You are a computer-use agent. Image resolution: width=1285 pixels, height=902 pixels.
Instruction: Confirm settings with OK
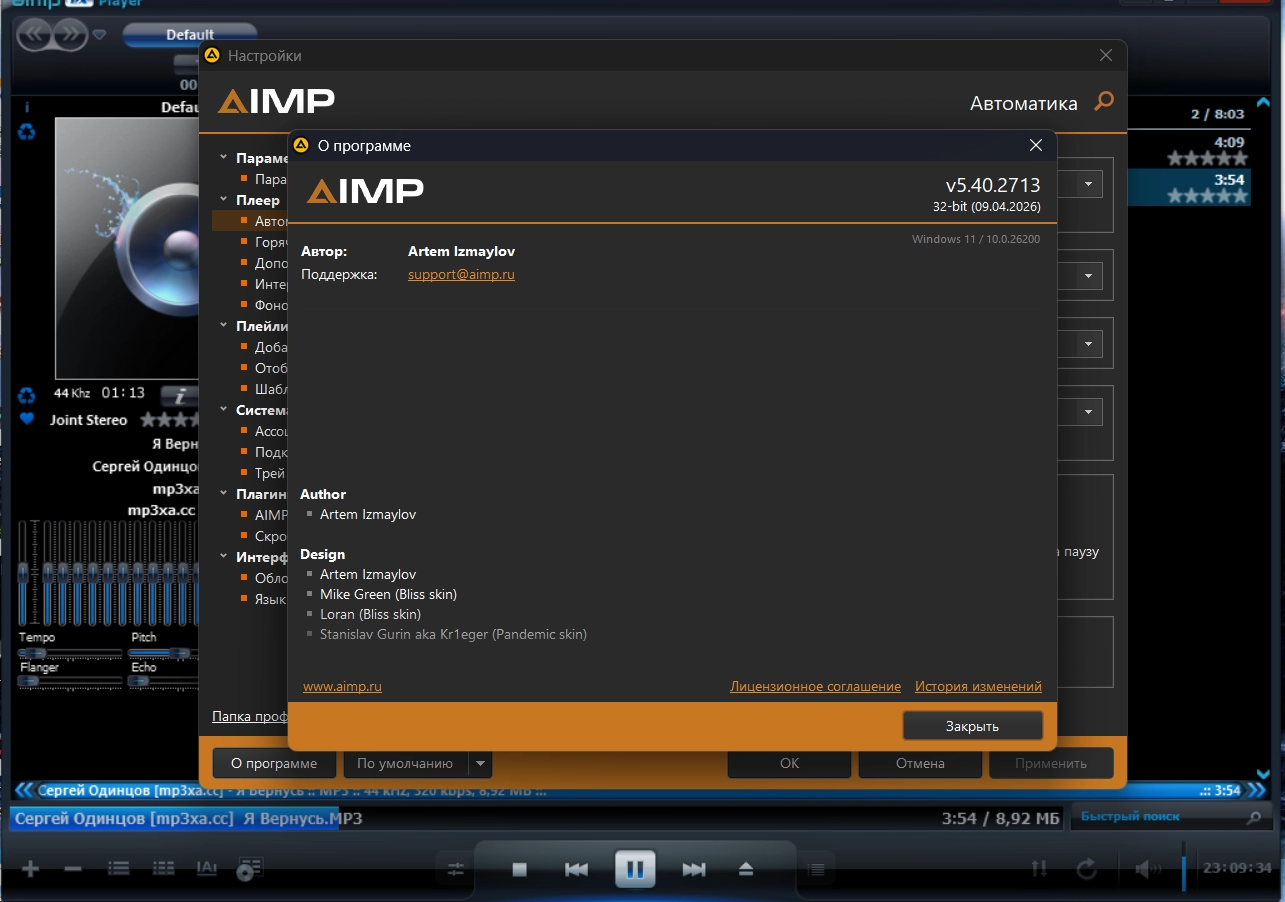(x=789, y=764)
